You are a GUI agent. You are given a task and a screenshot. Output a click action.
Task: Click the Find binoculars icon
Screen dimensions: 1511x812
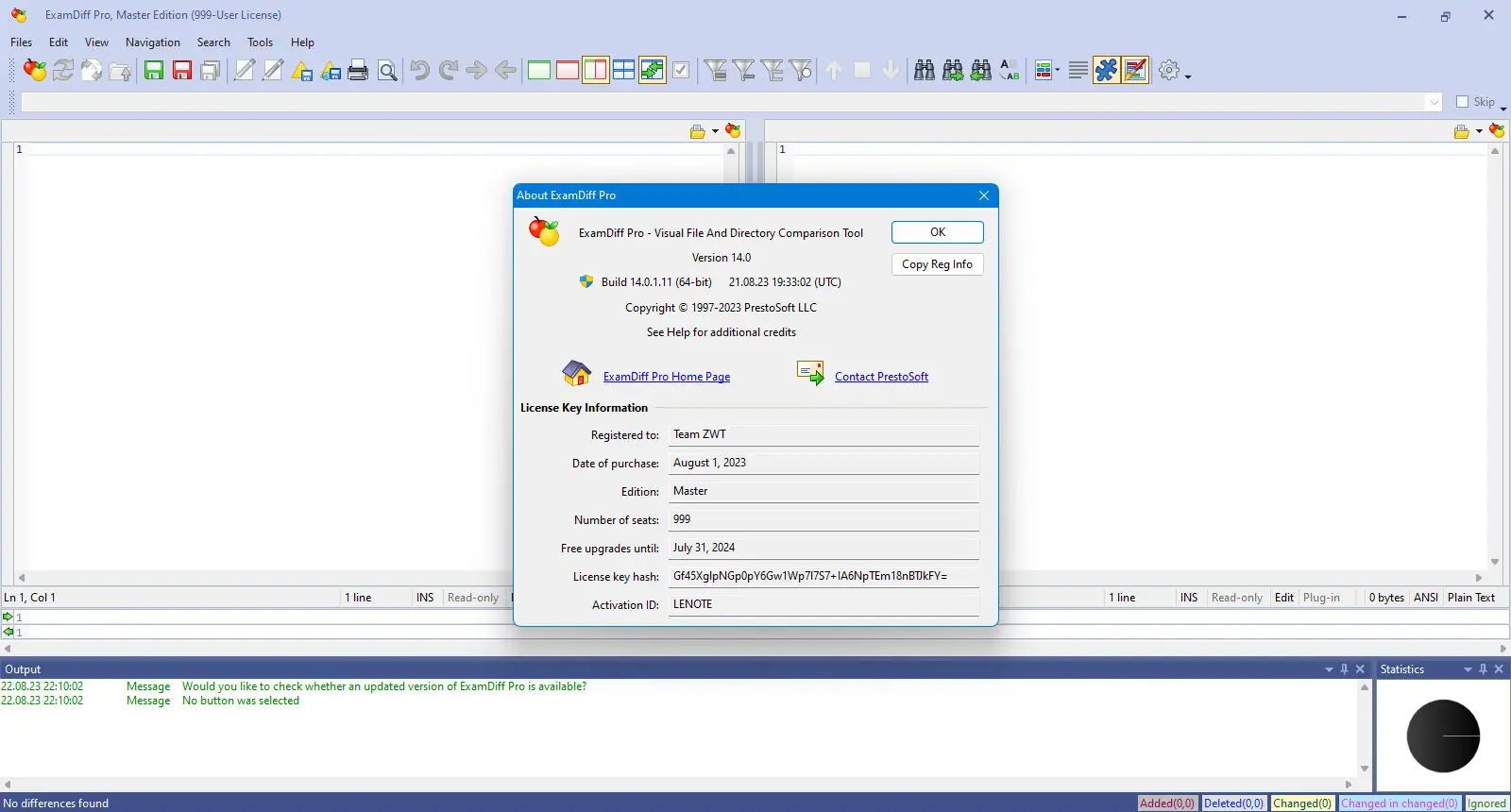(x=925, y=70)
